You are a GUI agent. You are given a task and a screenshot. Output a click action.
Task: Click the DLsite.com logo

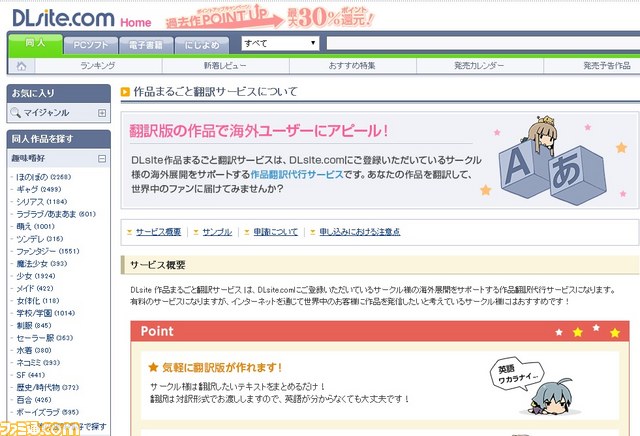point(63,18)
